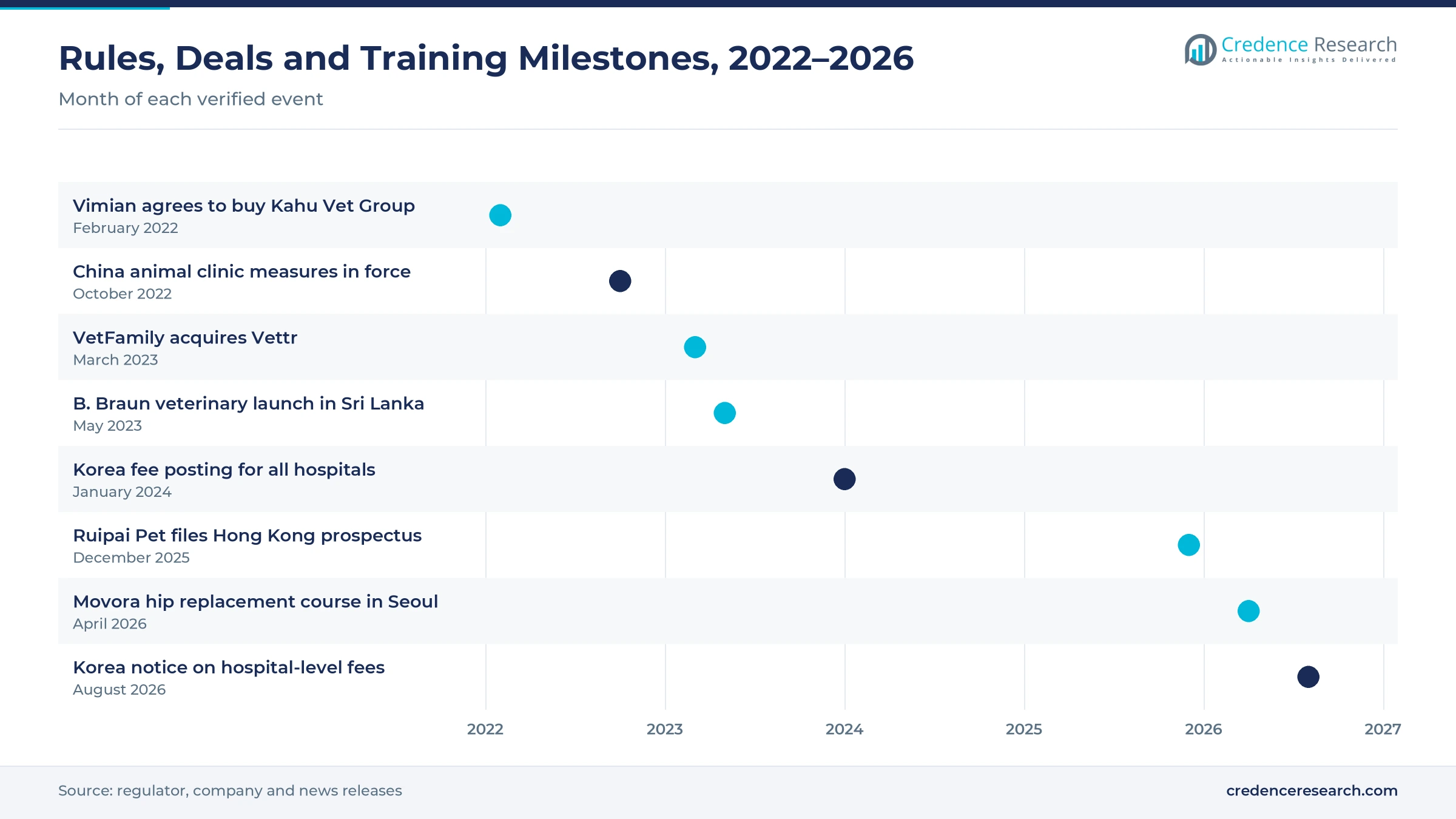Click the Vimian Kahu Vet Group timeline dot

point(500,215)
